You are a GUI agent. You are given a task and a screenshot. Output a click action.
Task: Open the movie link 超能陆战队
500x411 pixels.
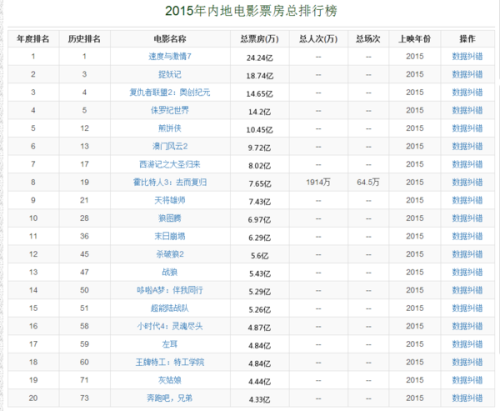pos(170,308)
